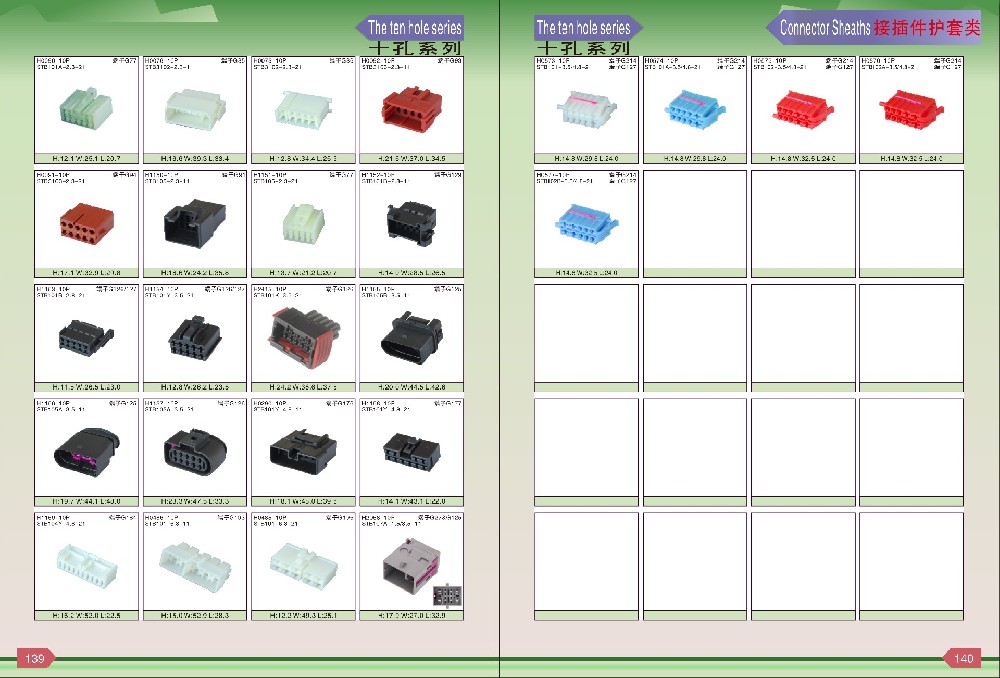1000x678 pixels.
Task: Select the "十孔系列" title on page 140
Action: tap(583, 48)
